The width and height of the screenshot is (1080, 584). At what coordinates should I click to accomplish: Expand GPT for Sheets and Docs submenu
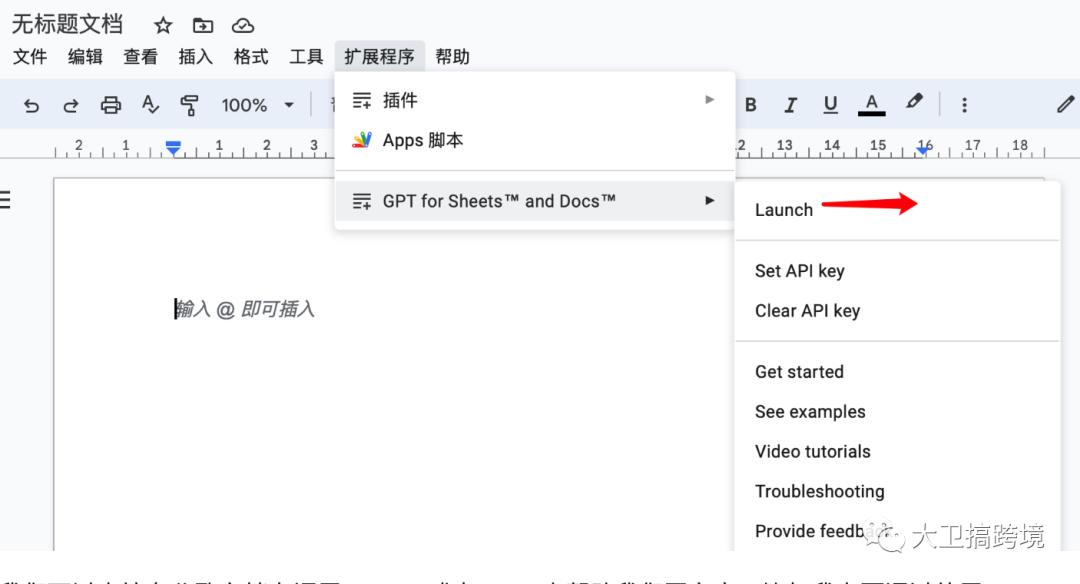pyautogui.click(x=534, y=201)
